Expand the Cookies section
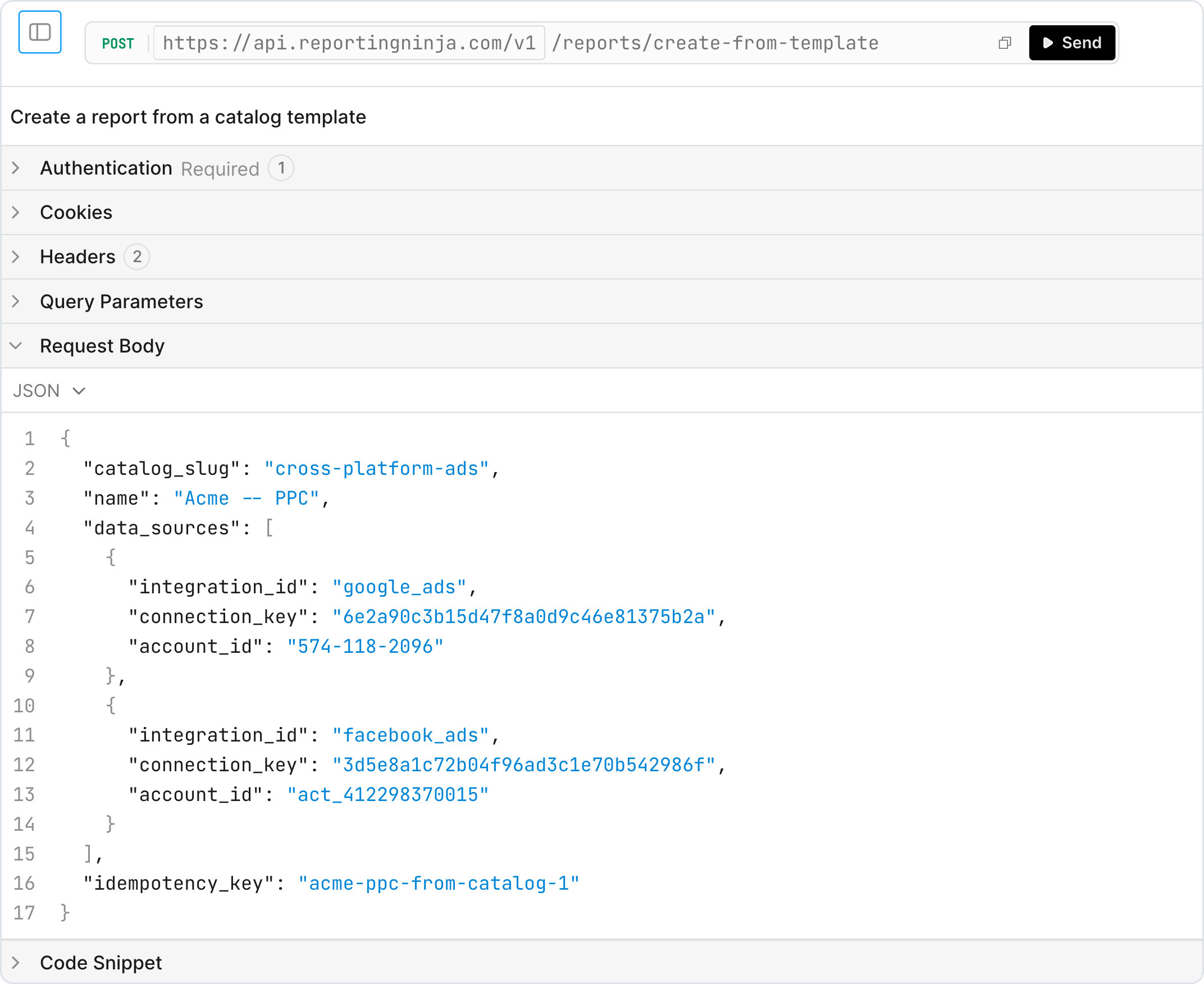 603,213
